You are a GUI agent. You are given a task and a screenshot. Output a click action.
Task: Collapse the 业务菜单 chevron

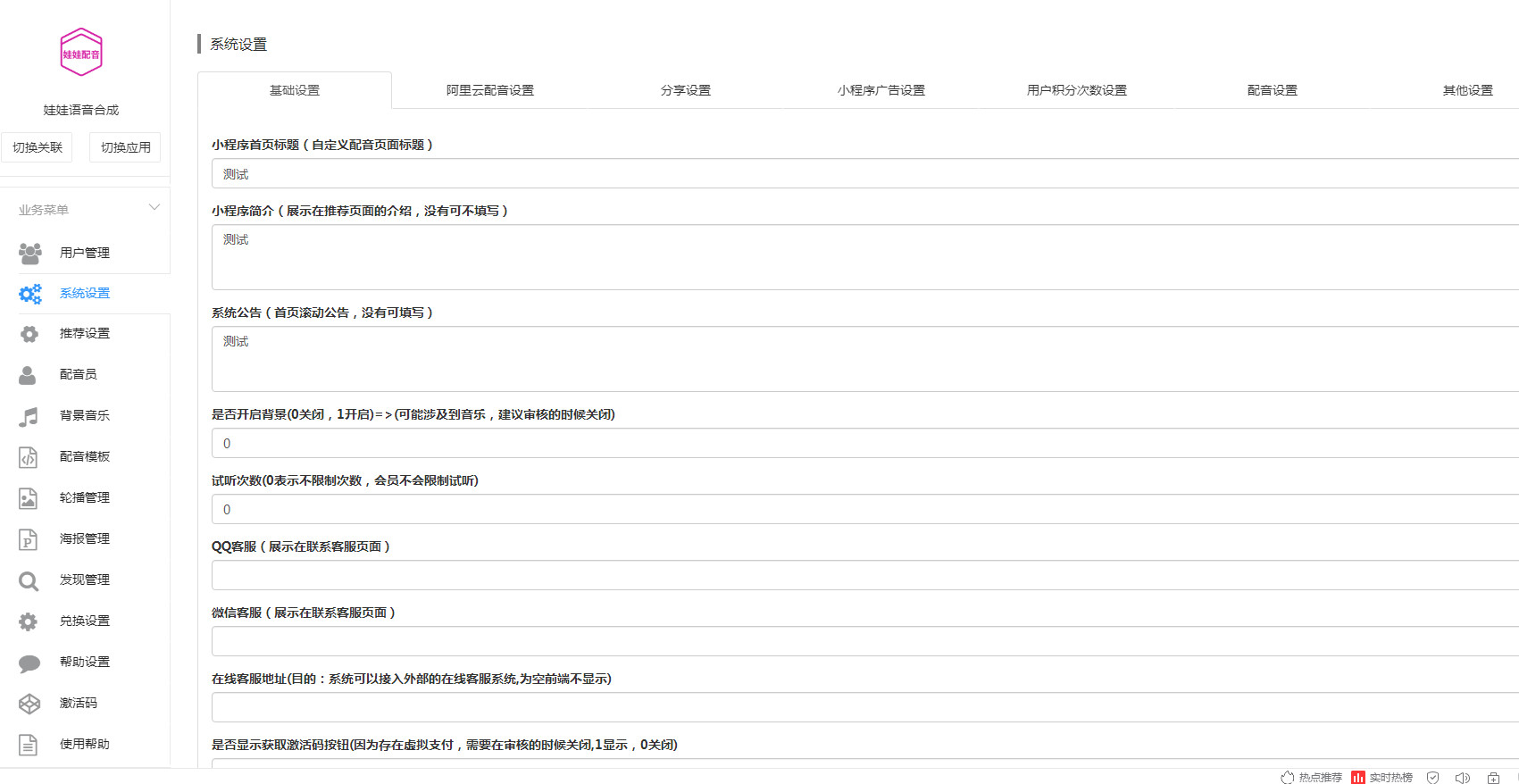point(154,208)
